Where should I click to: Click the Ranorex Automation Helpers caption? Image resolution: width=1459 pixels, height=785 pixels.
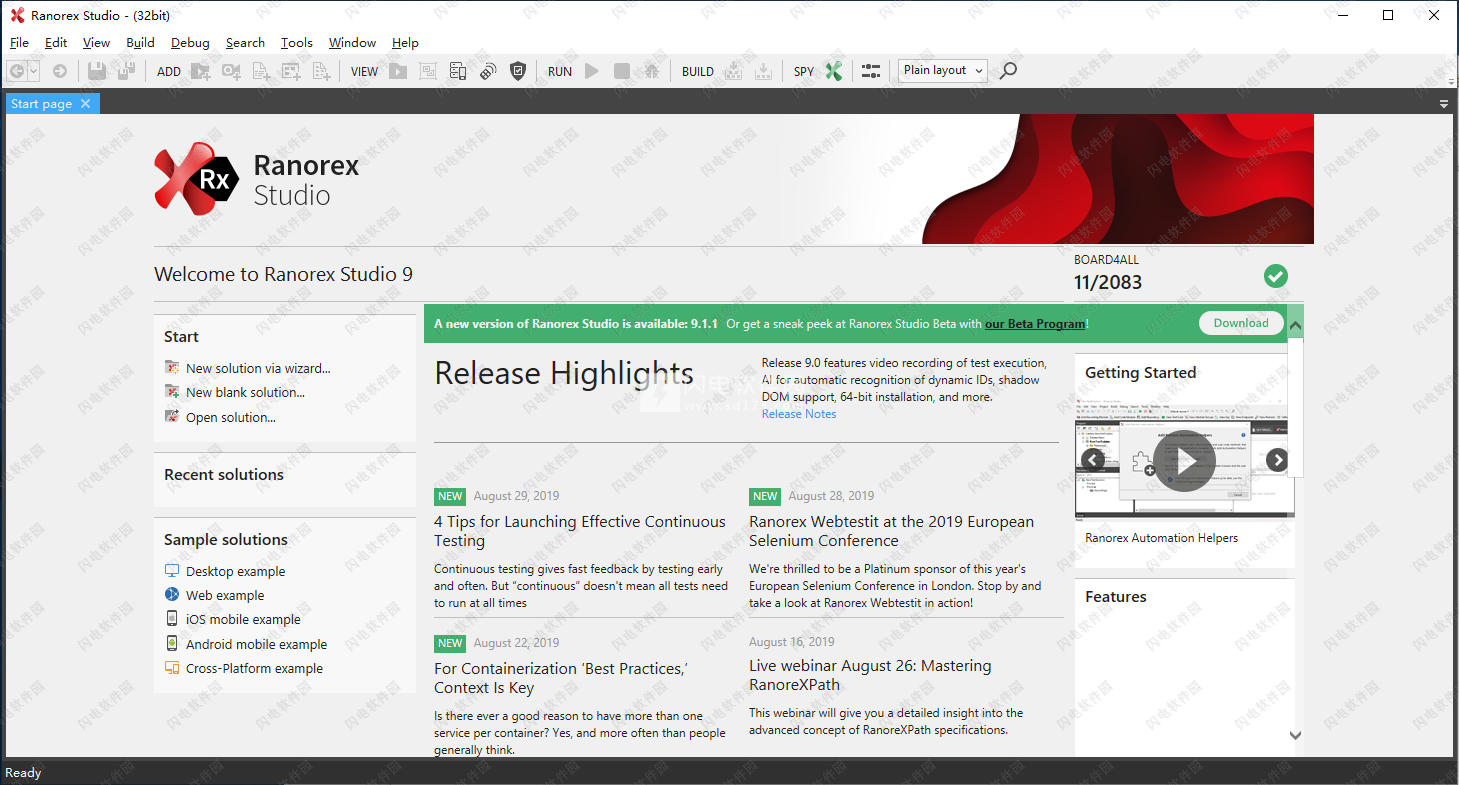[1161, 538]
